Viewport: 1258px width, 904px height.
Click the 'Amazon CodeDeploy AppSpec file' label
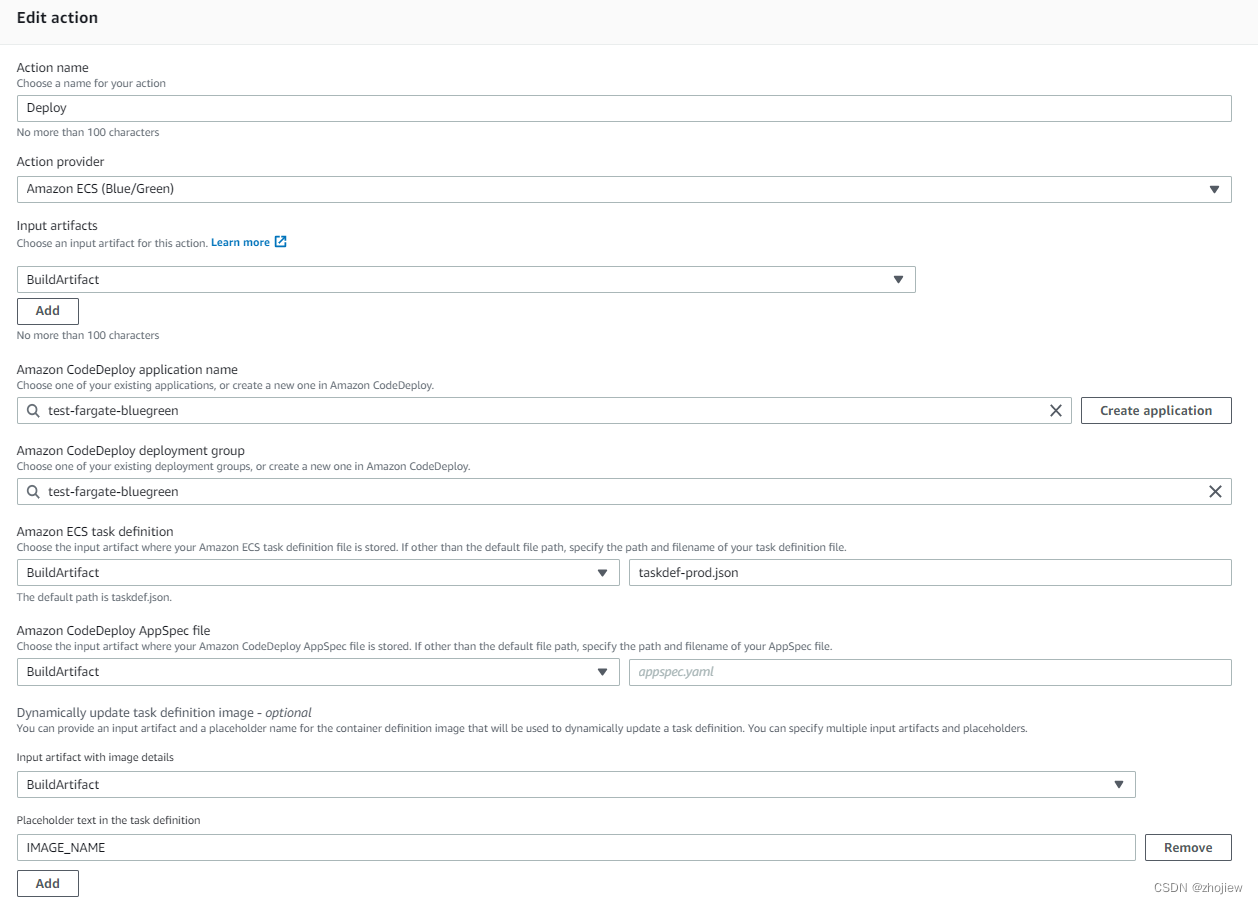click(x=114, y=631)
